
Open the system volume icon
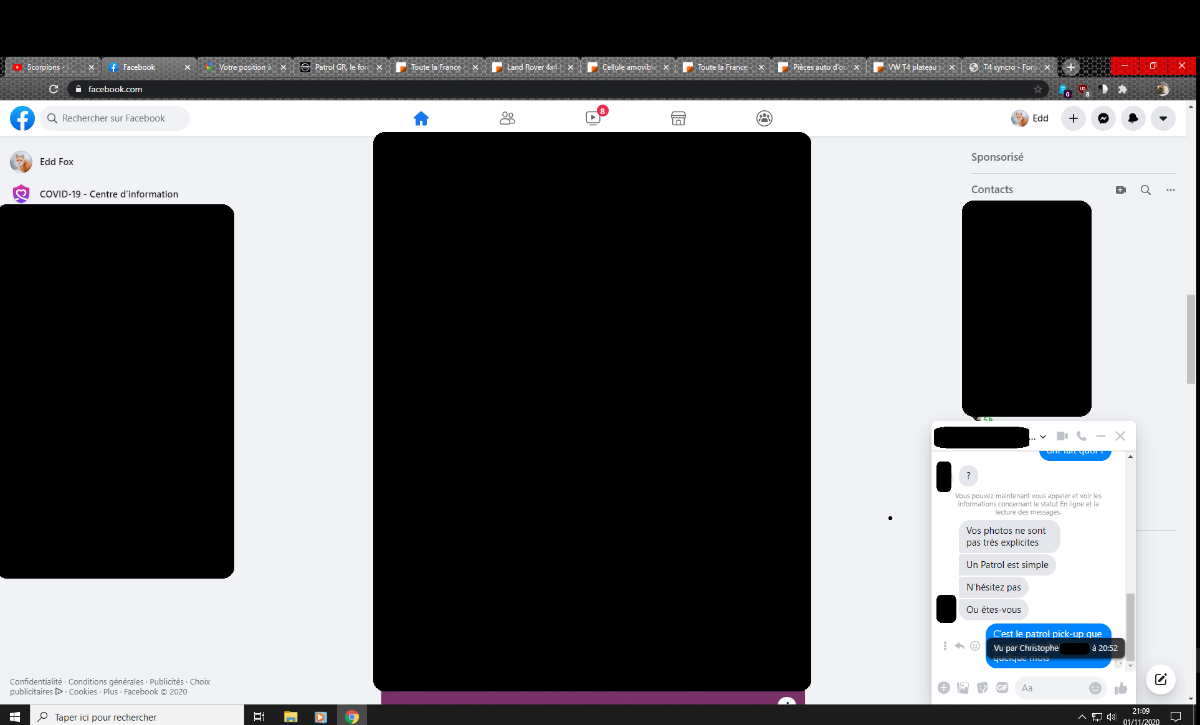tap(1111, 716)
